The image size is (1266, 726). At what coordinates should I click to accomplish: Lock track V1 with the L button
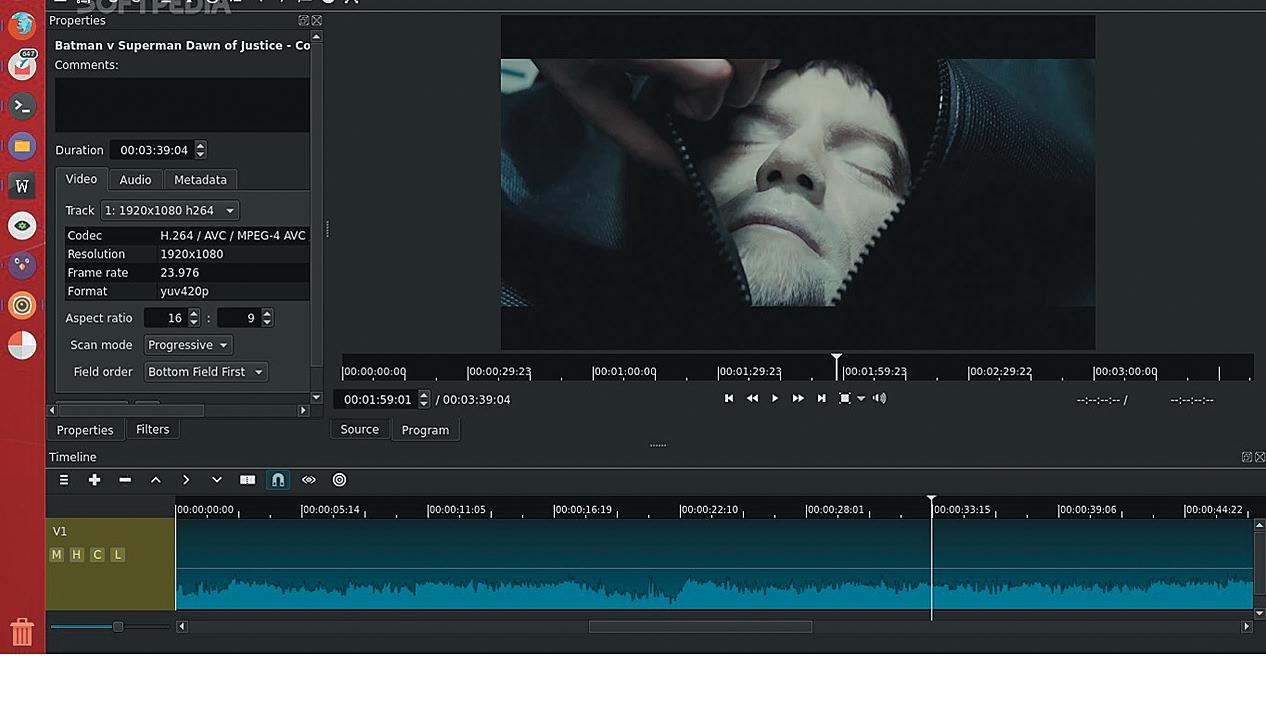click(118, 555)
